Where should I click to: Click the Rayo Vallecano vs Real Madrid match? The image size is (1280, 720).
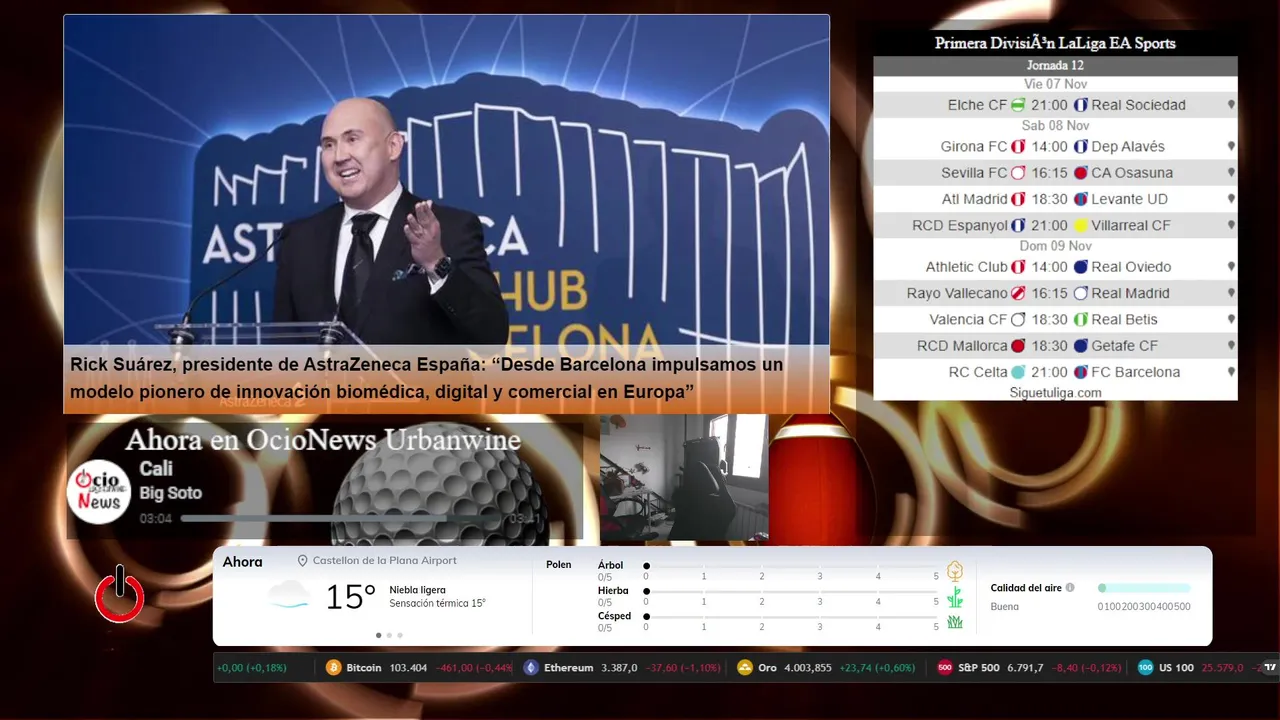pos(1055,294)
